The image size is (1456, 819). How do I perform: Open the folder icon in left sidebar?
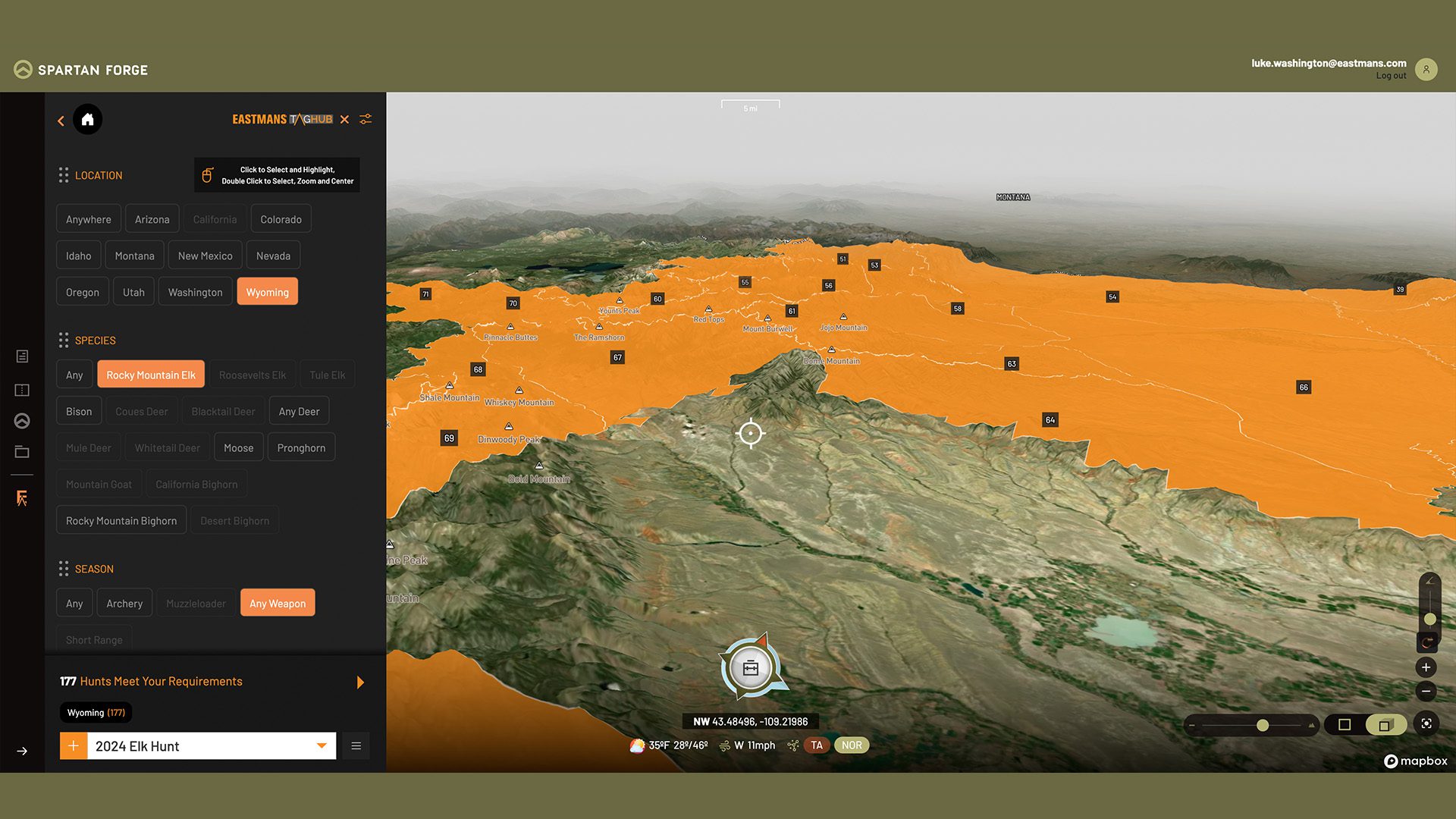tap(22, 452)
